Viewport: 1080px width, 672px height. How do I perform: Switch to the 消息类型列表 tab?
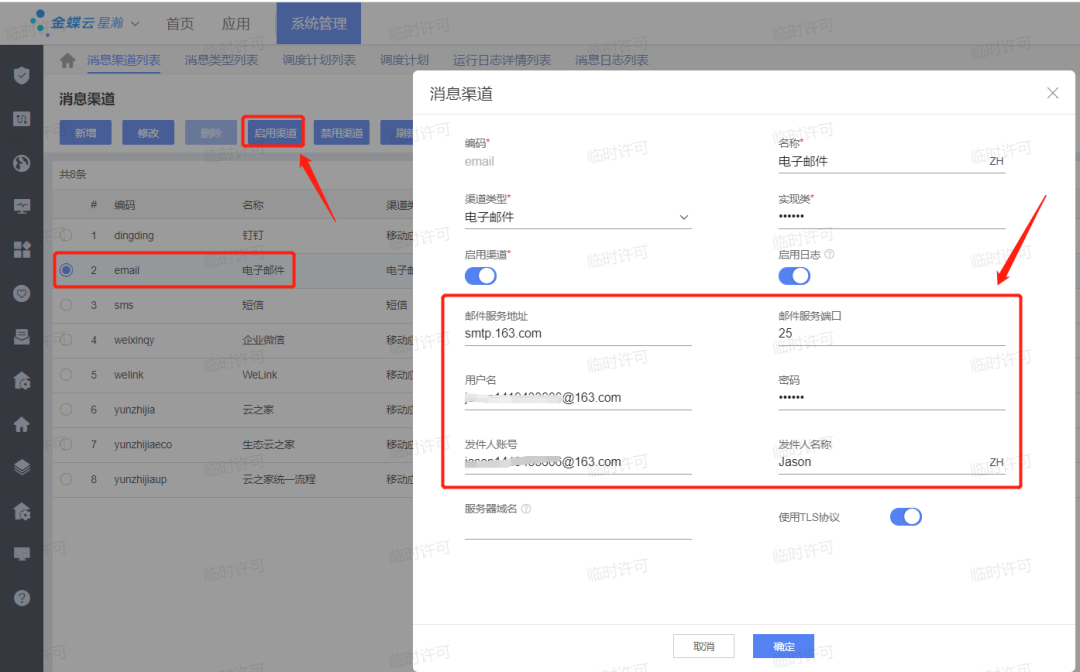tap(221, 60)
